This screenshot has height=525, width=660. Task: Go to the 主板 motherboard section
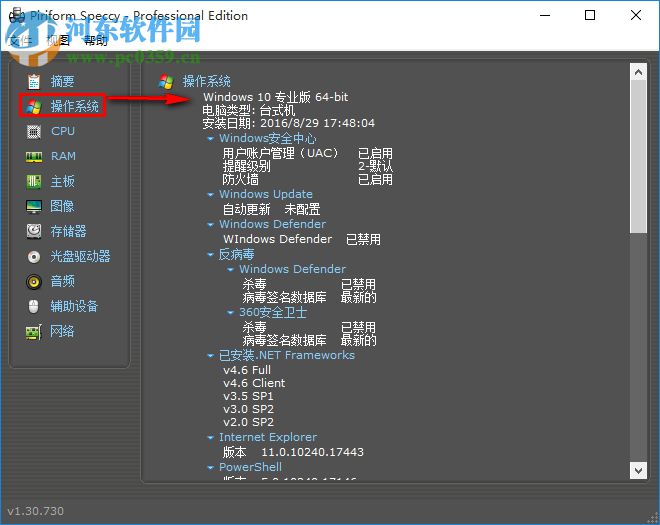(62, 181)
